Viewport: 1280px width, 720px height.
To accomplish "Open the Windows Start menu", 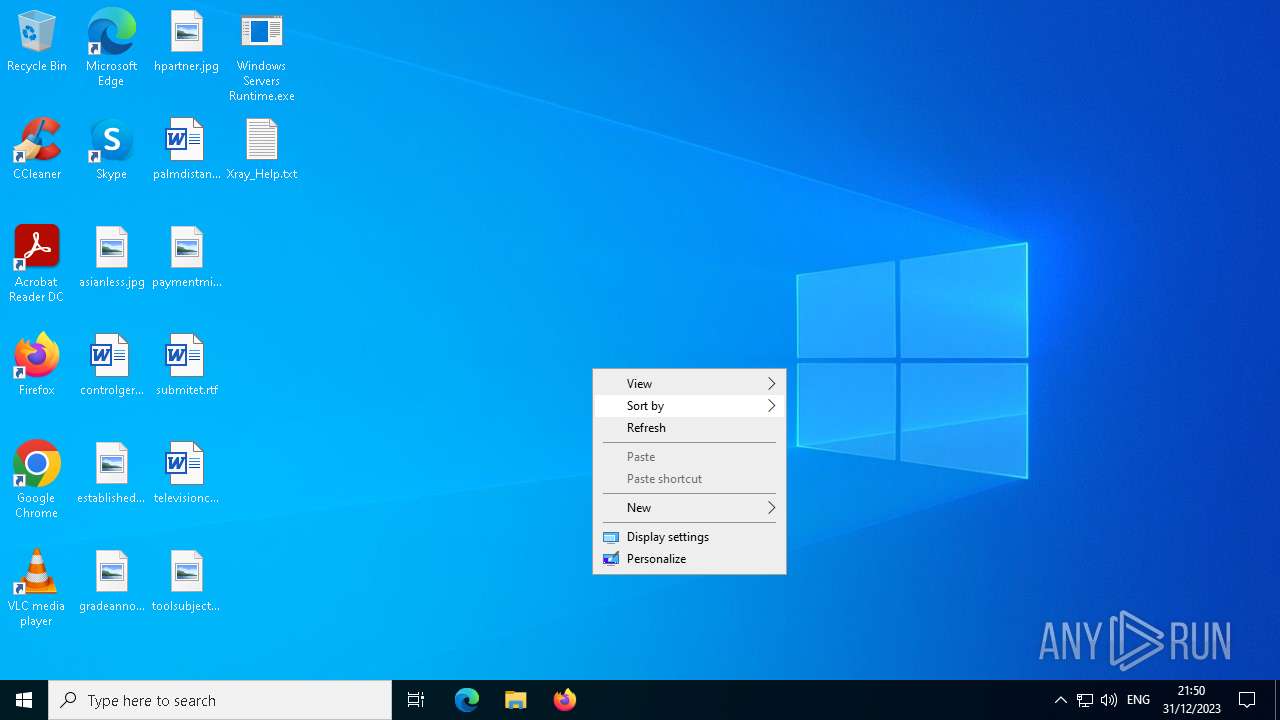I will pyautogui.click(x=24, y=700).
